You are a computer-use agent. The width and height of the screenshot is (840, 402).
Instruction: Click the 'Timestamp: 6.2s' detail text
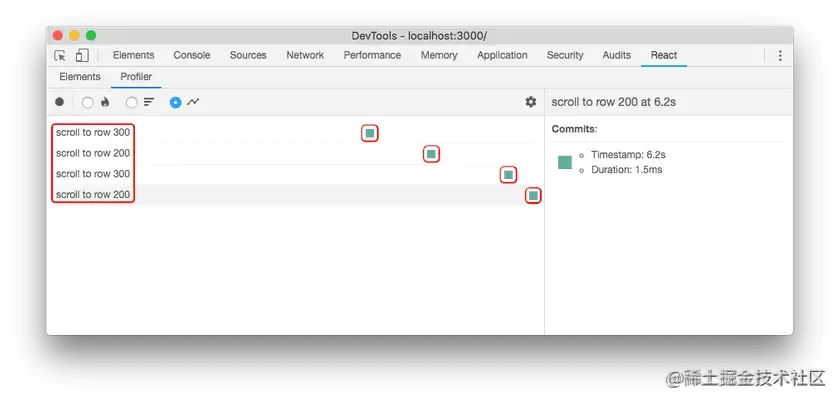coord(628,155)
